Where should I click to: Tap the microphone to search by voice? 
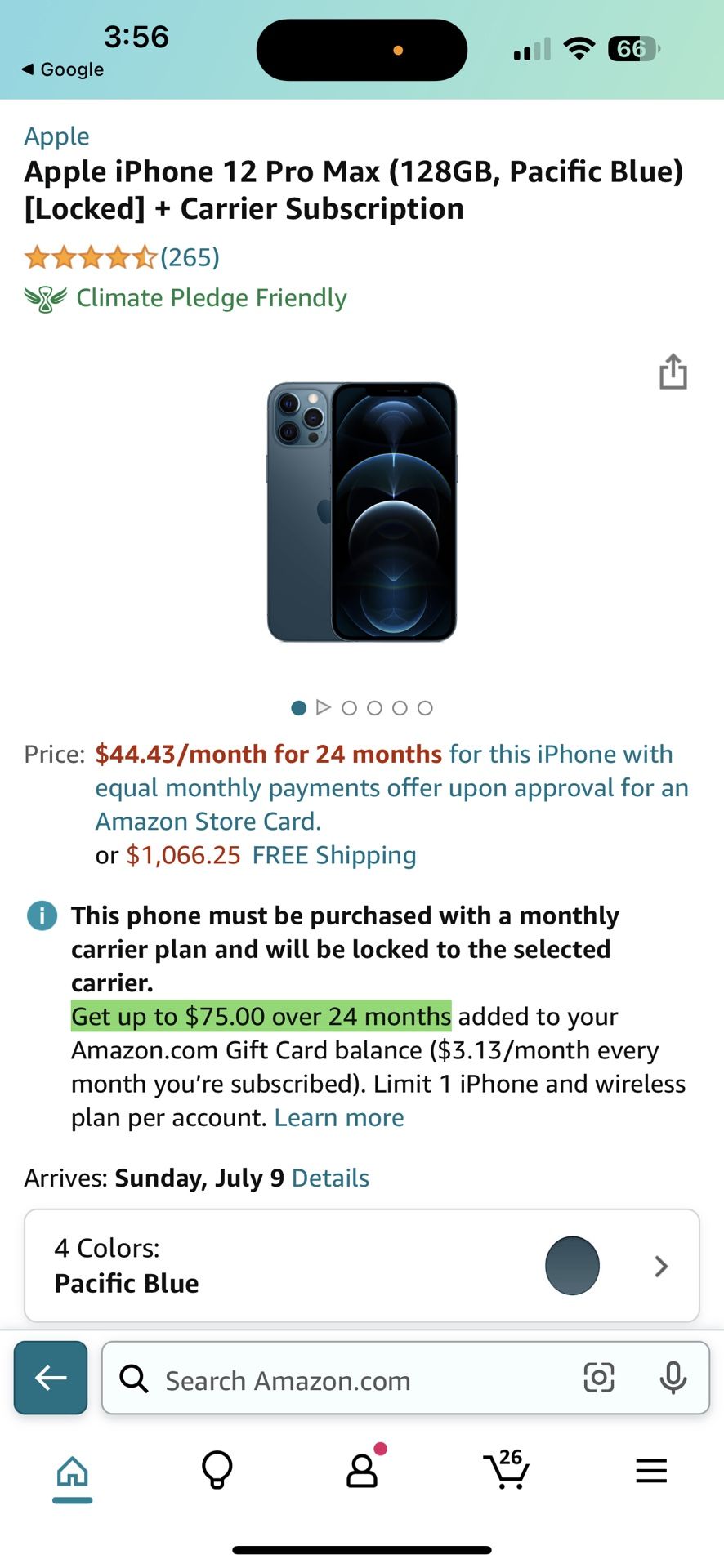tap(673, 1379)
